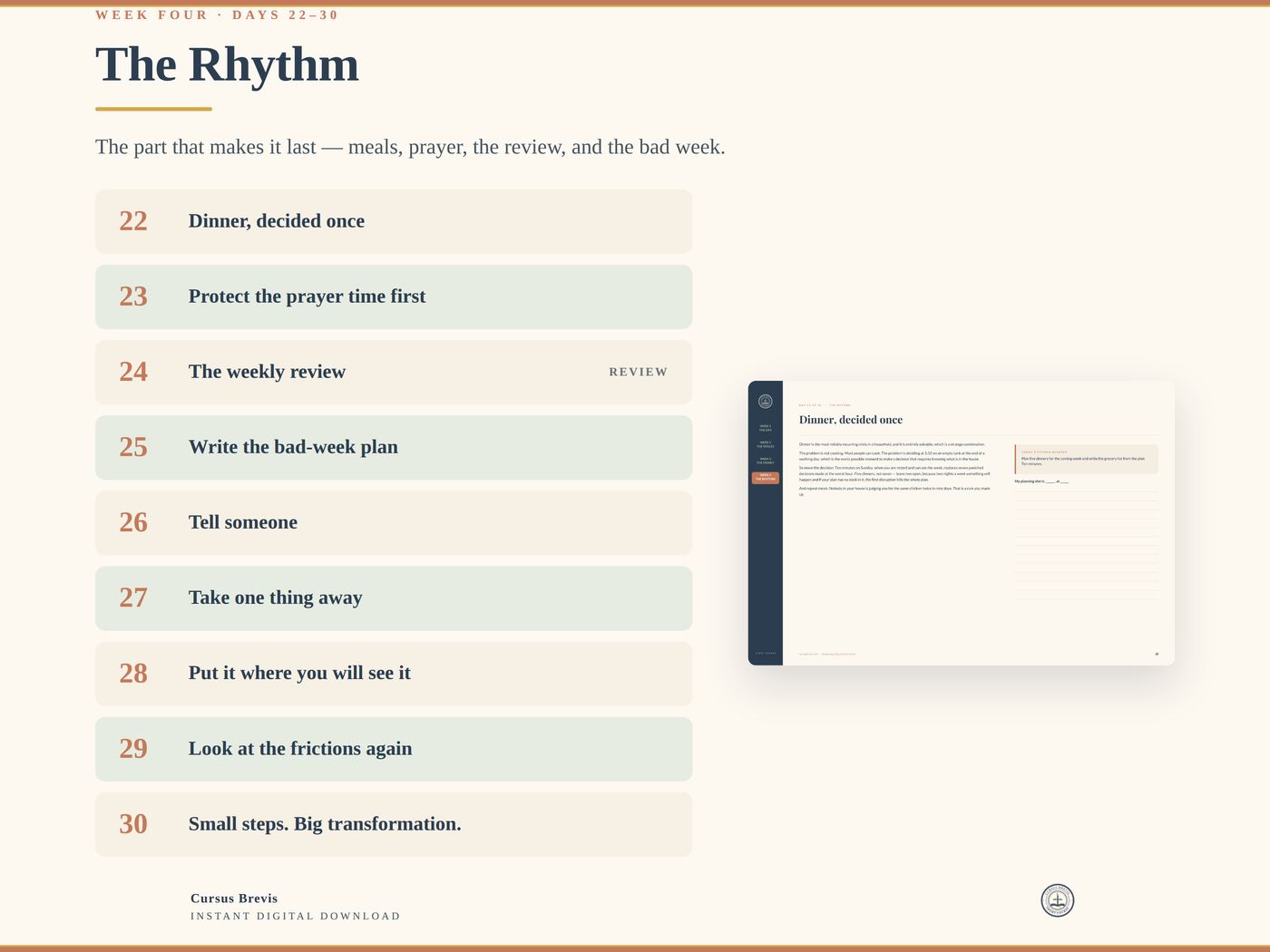This screenshot has height=952, width=1270.
Task: Click the round logo in the preview sidebar
Action: tap(766, 401)
